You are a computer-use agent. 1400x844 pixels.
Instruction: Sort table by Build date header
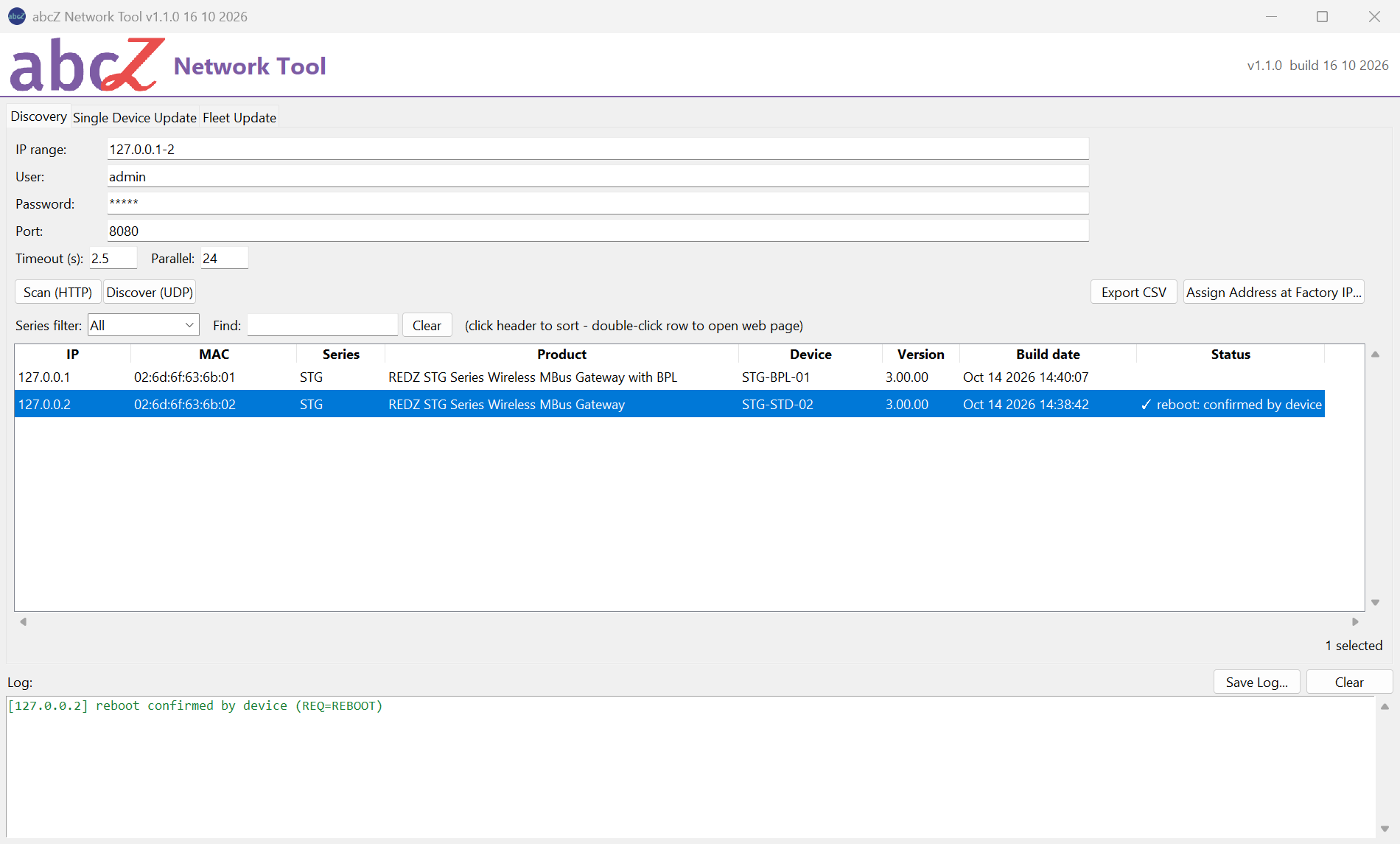(x=1048, y=354)
